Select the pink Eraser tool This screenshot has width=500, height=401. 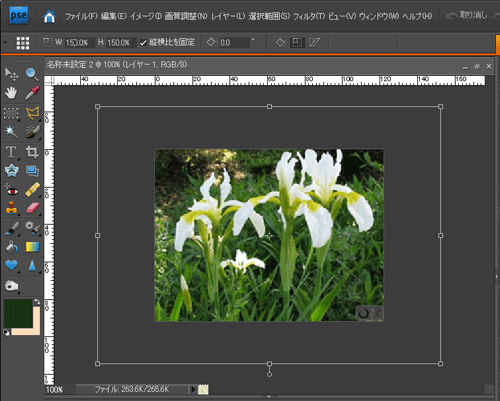click(x=32, y=208)
